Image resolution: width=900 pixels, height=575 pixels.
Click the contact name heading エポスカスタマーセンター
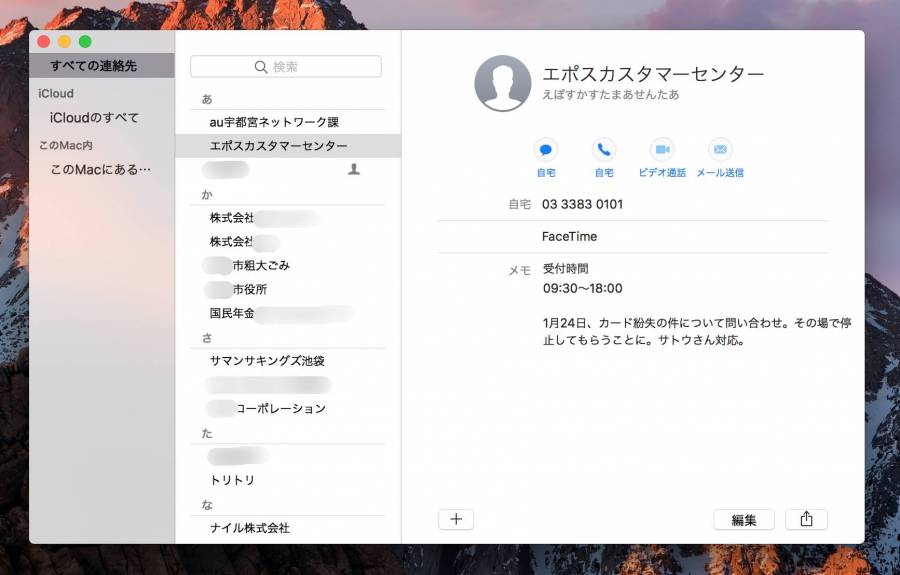point(653,74)
